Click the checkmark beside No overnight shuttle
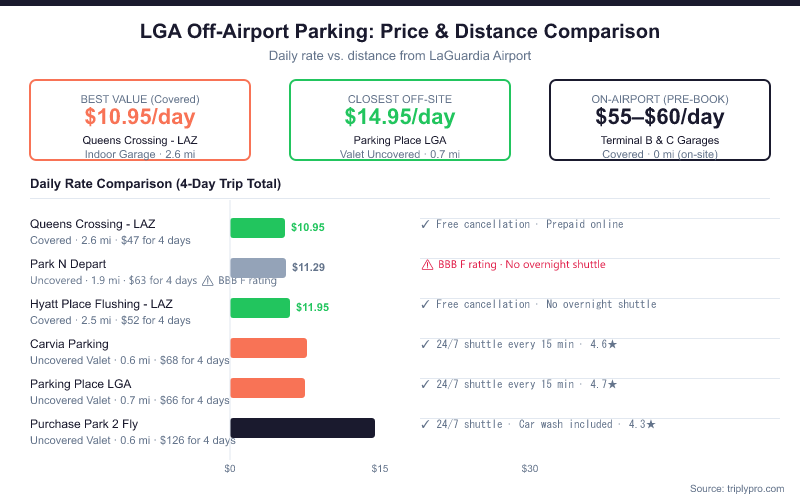The image size is (800, 500). click(x=425, y=304)
